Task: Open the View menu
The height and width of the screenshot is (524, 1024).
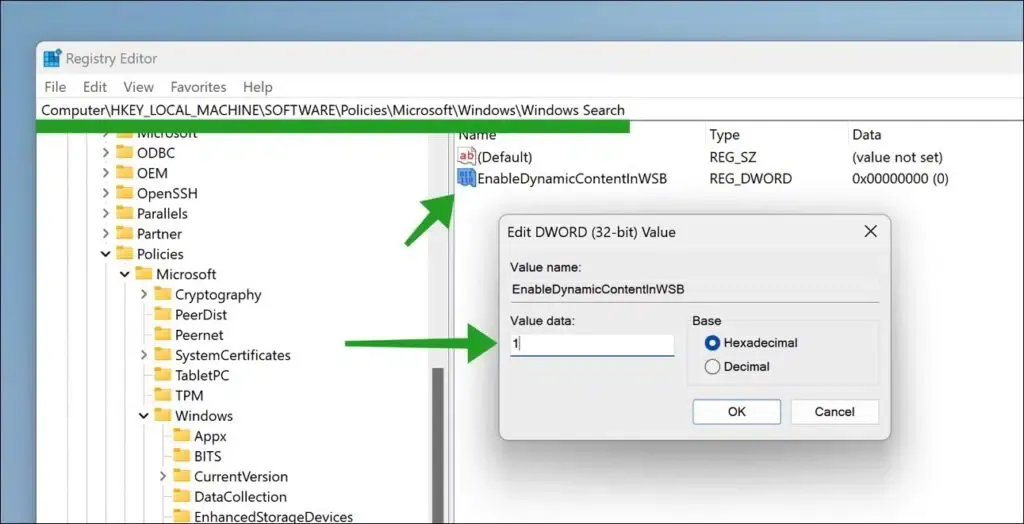Action: [x=138, y=87]
